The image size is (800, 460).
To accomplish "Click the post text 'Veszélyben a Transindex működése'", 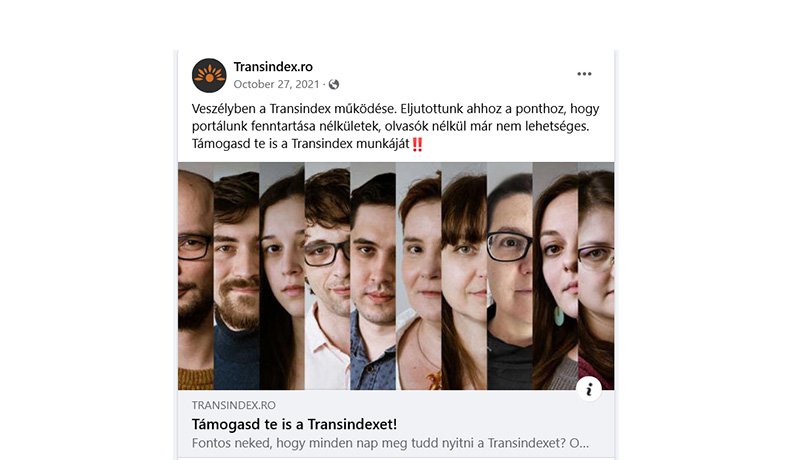I will pos(294,109).
